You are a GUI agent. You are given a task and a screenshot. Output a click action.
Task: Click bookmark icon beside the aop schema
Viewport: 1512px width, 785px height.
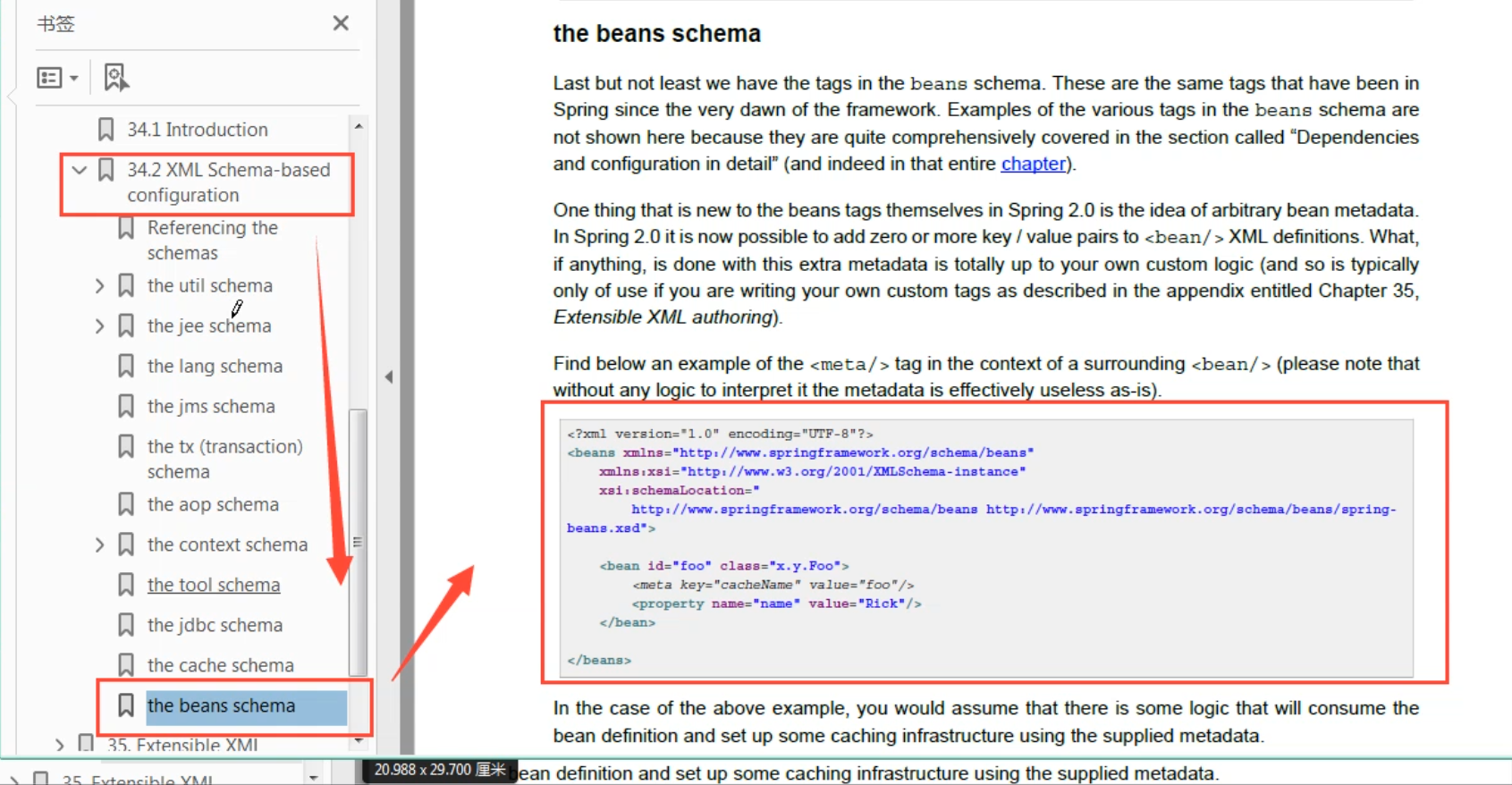126,504
